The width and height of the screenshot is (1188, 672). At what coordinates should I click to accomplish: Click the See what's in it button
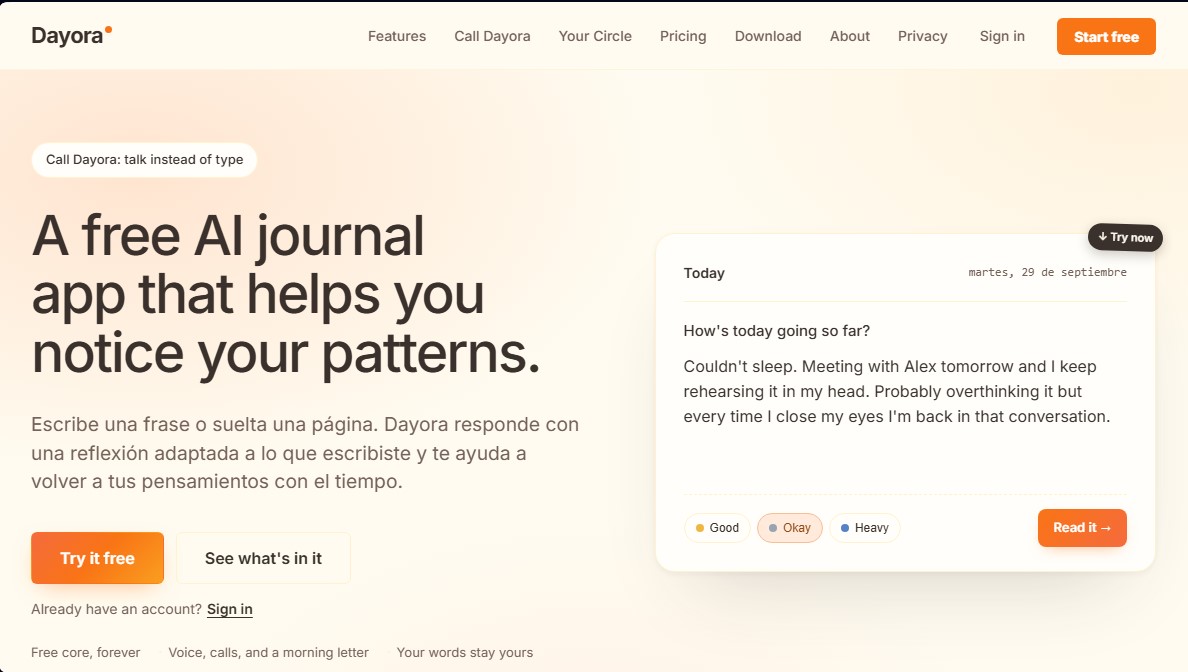point(263,558)
